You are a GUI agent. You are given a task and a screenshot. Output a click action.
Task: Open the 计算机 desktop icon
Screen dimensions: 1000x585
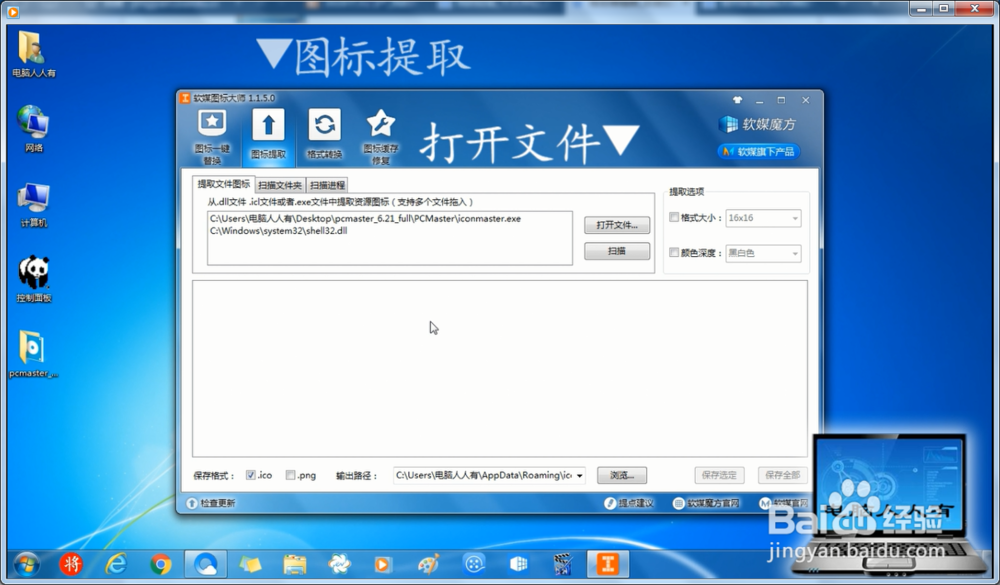33,205
